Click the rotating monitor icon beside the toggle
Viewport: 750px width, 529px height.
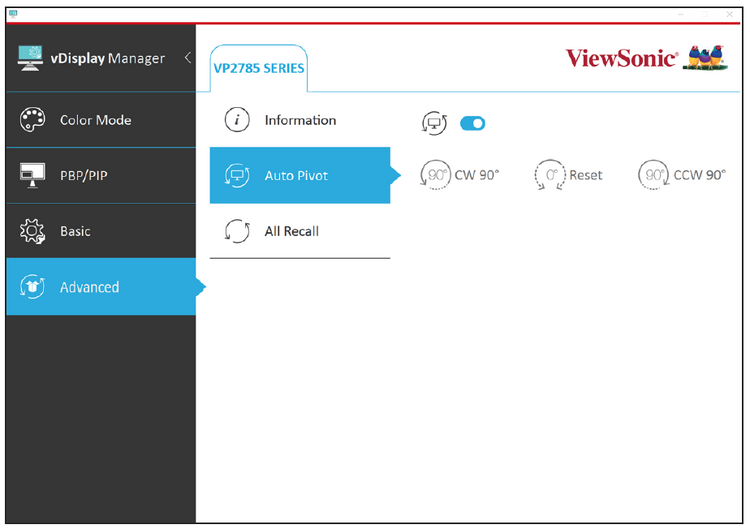pos(434,123)
